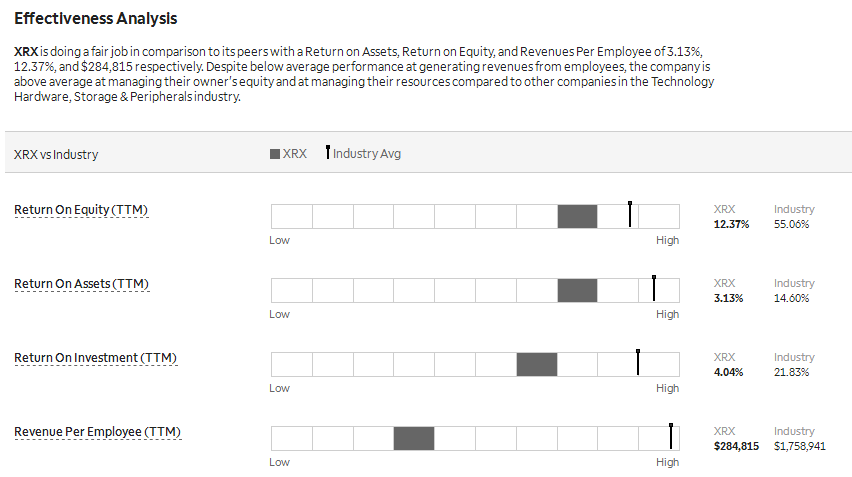
Task: Click the gray XRX bar for Return On Equity
Action: coord(577,216)
